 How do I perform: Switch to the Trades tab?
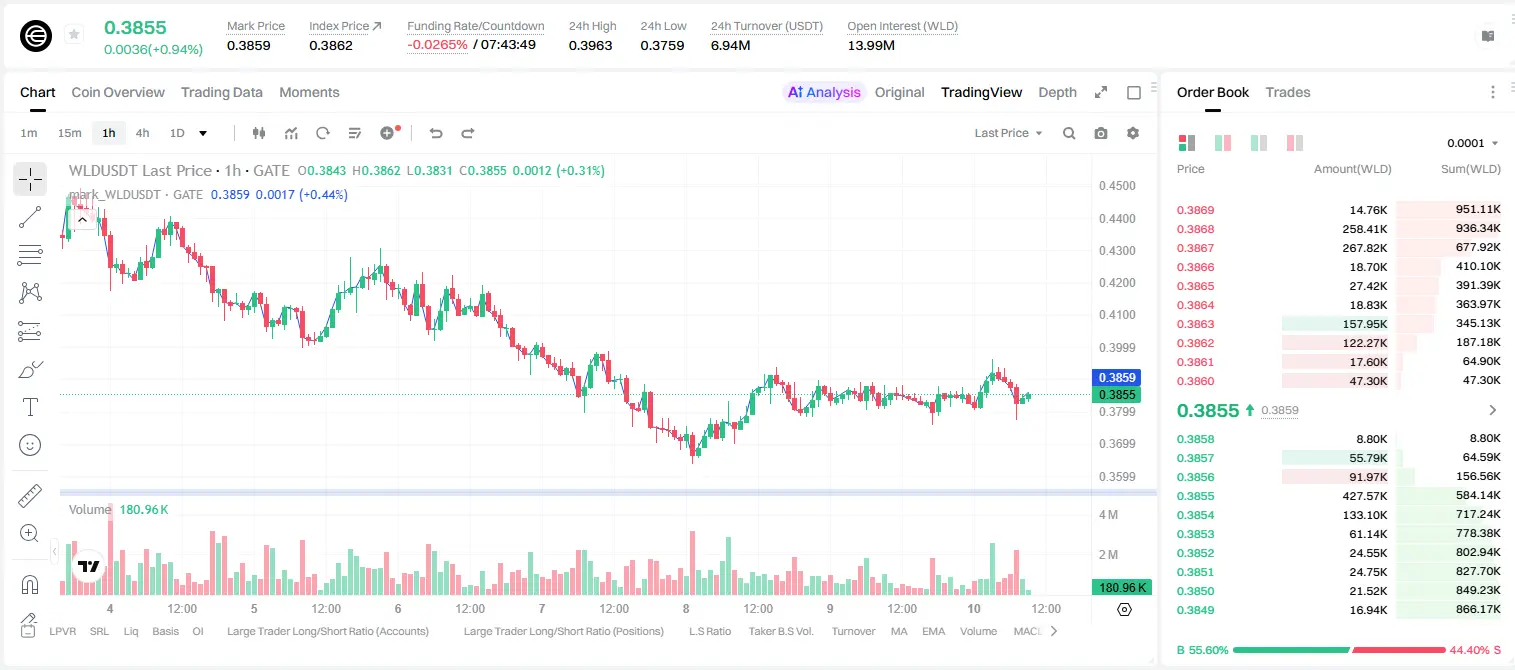pyautogui.click(x=1287, y=92)
